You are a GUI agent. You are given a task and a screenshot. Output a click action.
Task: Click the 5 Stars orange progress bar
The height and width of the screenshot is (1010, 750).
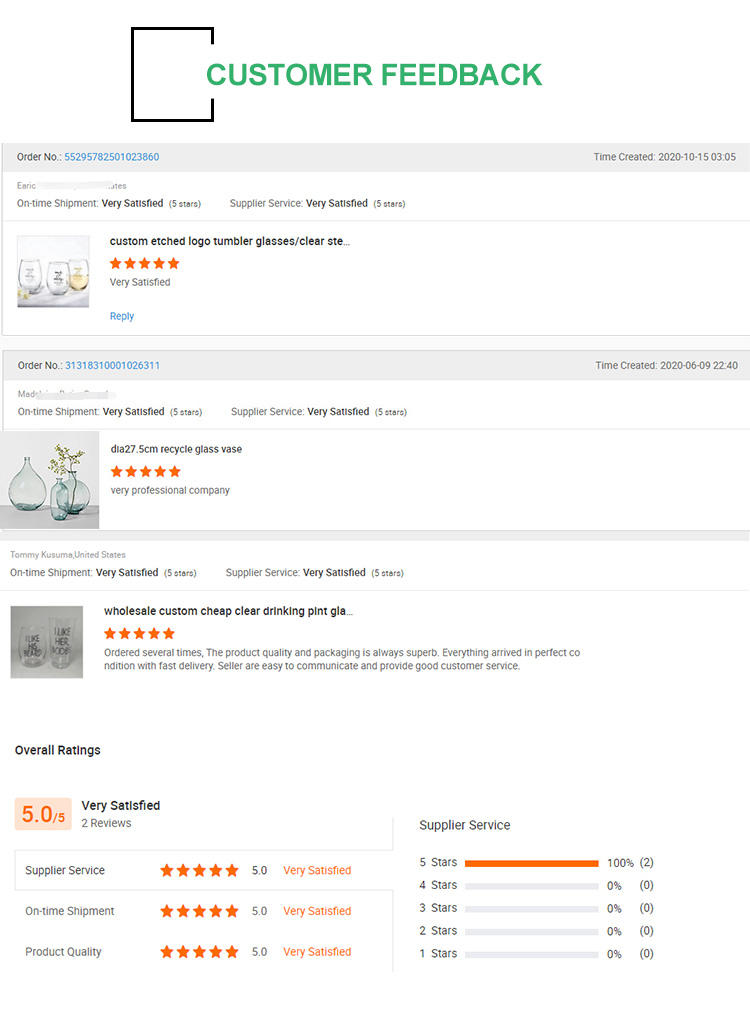(531, 863)
